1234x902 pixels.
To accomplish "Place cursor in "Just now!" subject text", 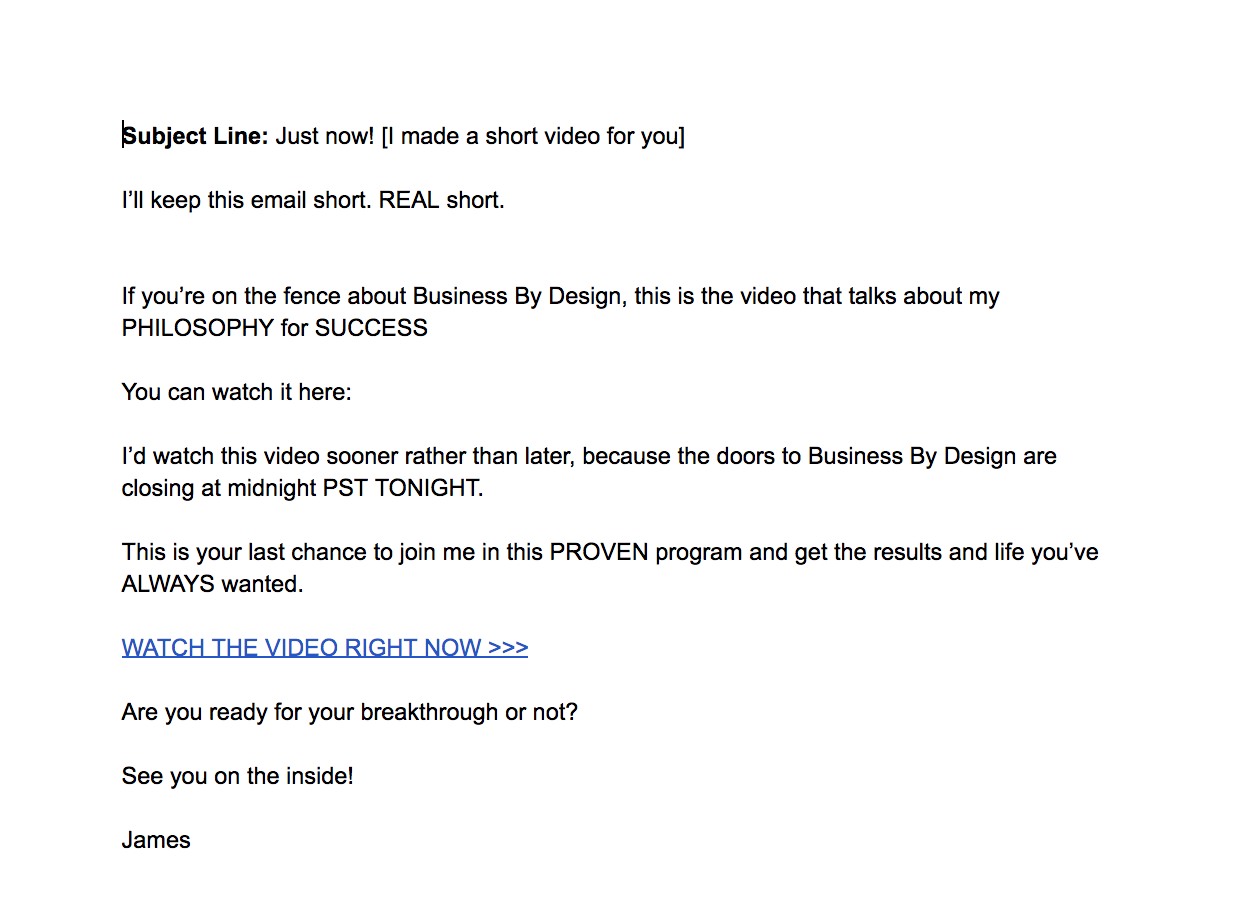I will coord(324,136).
